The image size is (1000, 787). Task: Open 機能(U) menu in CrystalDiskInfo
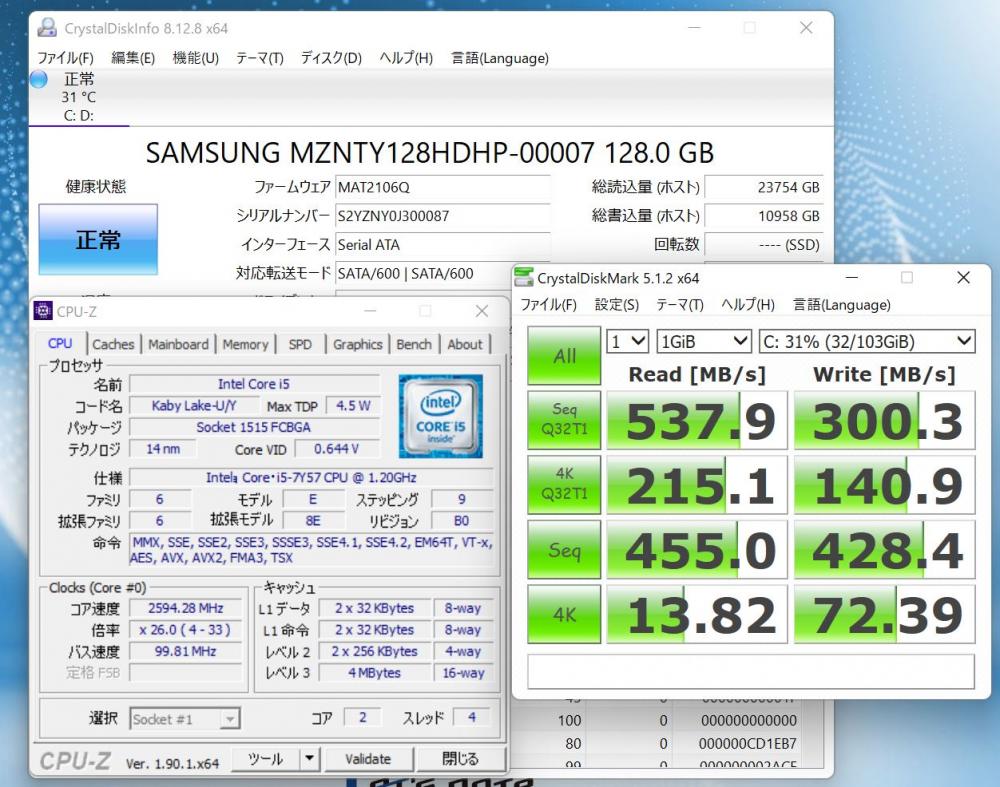click(196, 58)
